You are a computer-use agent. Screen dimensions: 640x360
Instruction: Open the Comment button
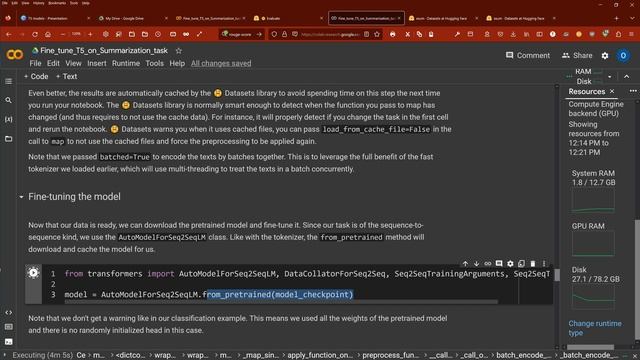(527, 55)
